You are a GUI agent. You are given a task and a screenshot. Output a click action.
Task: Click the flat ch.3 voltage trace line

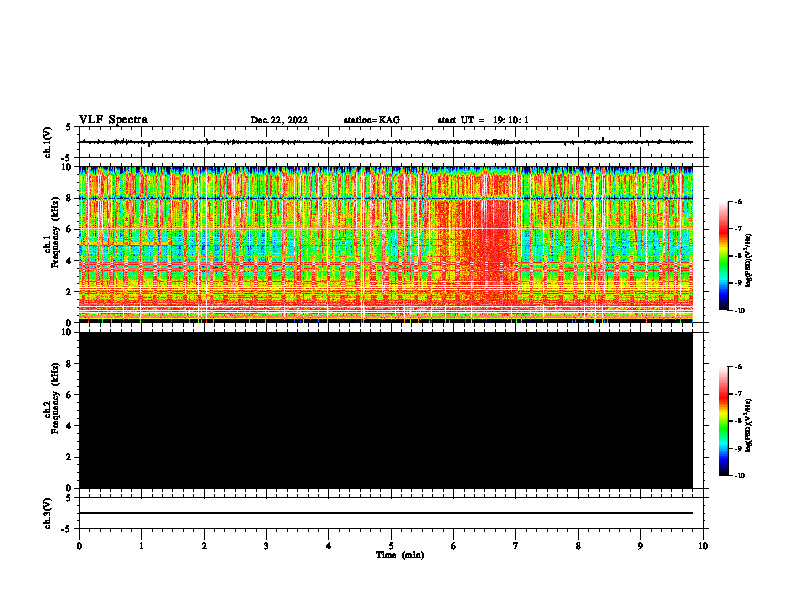point(386,513)
